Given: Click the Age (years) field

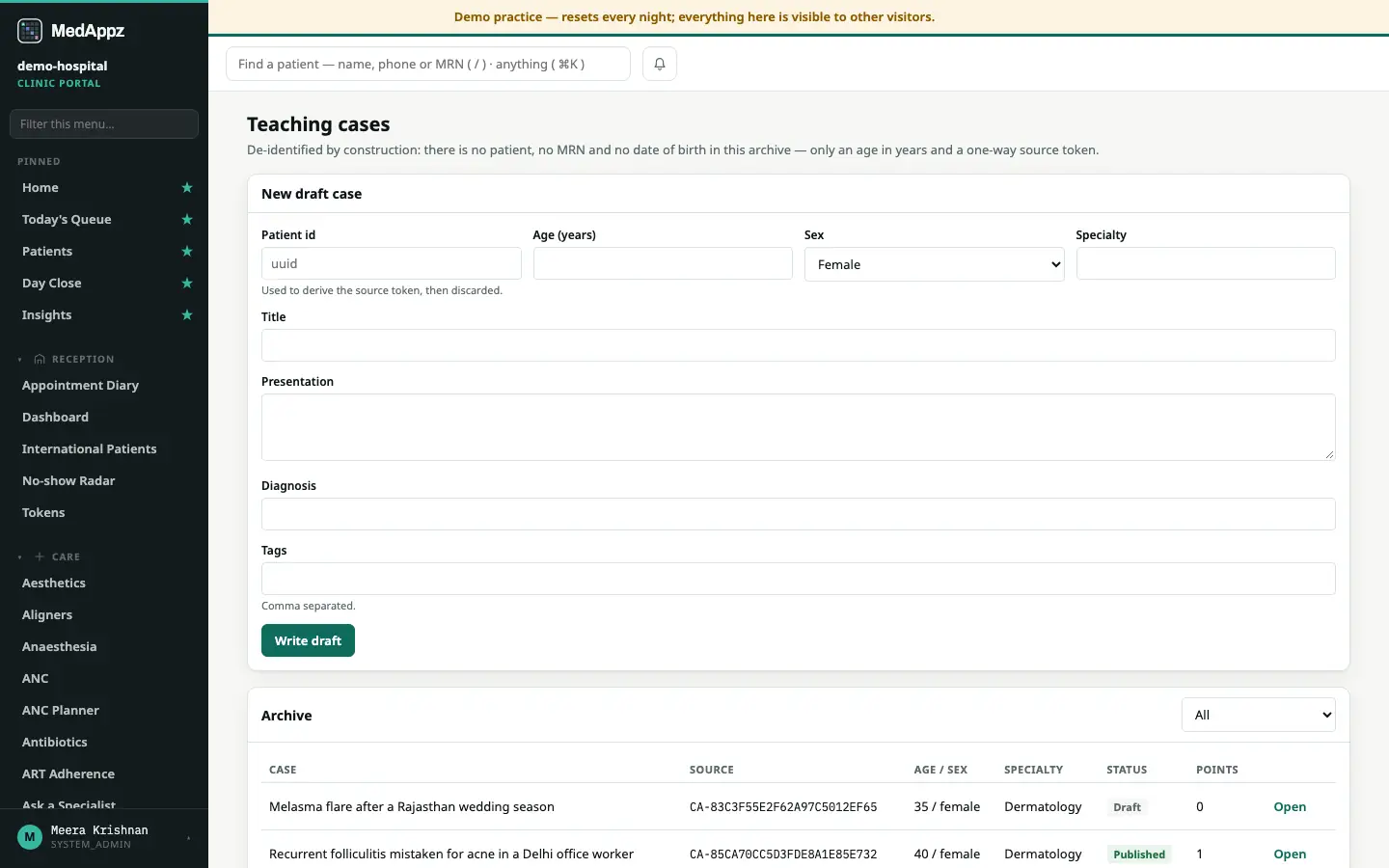Looking at the screenshot, I should point(663,263).
